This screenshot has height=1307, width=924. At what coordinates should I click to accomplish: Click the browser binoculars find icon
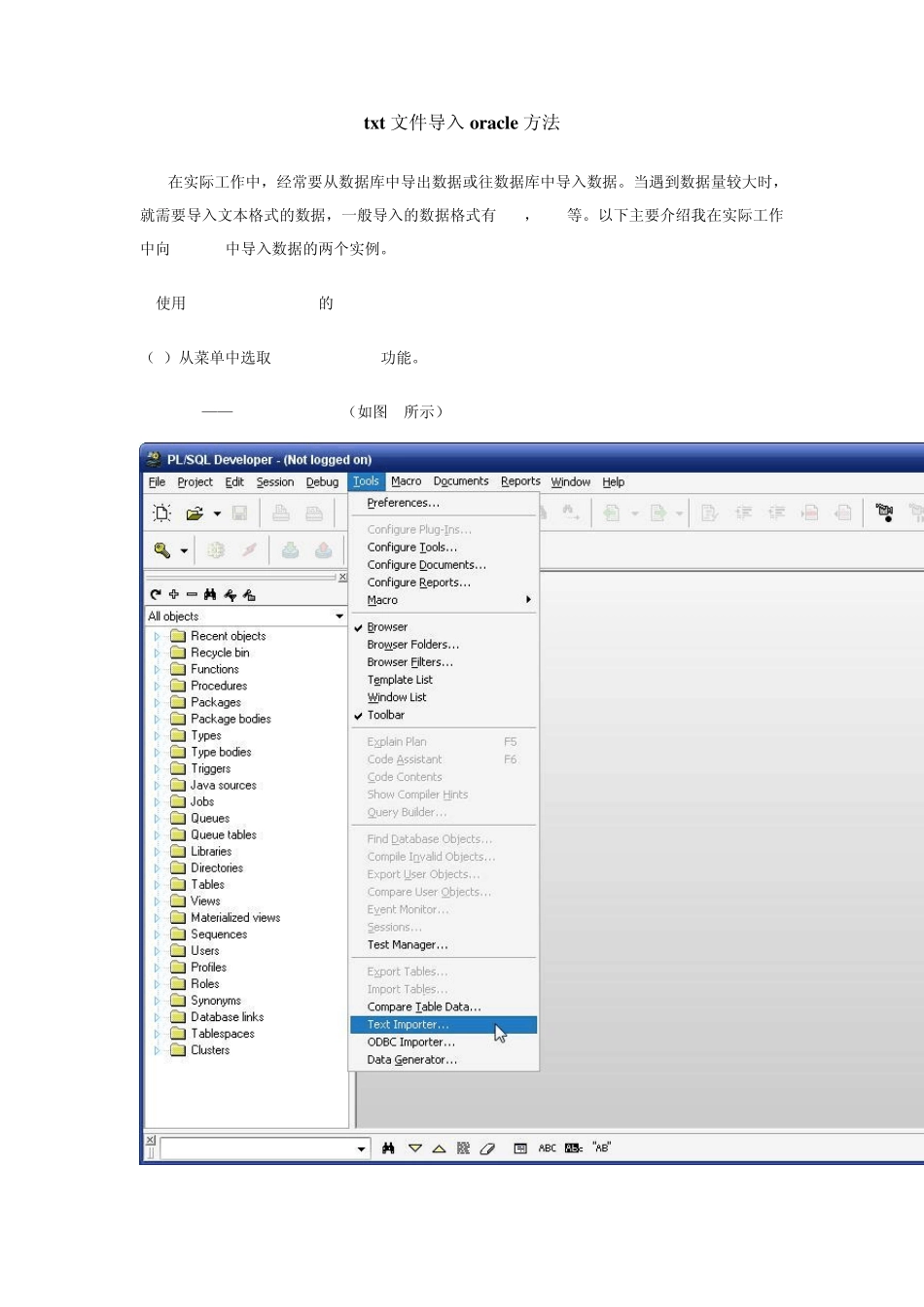point(210,594)
